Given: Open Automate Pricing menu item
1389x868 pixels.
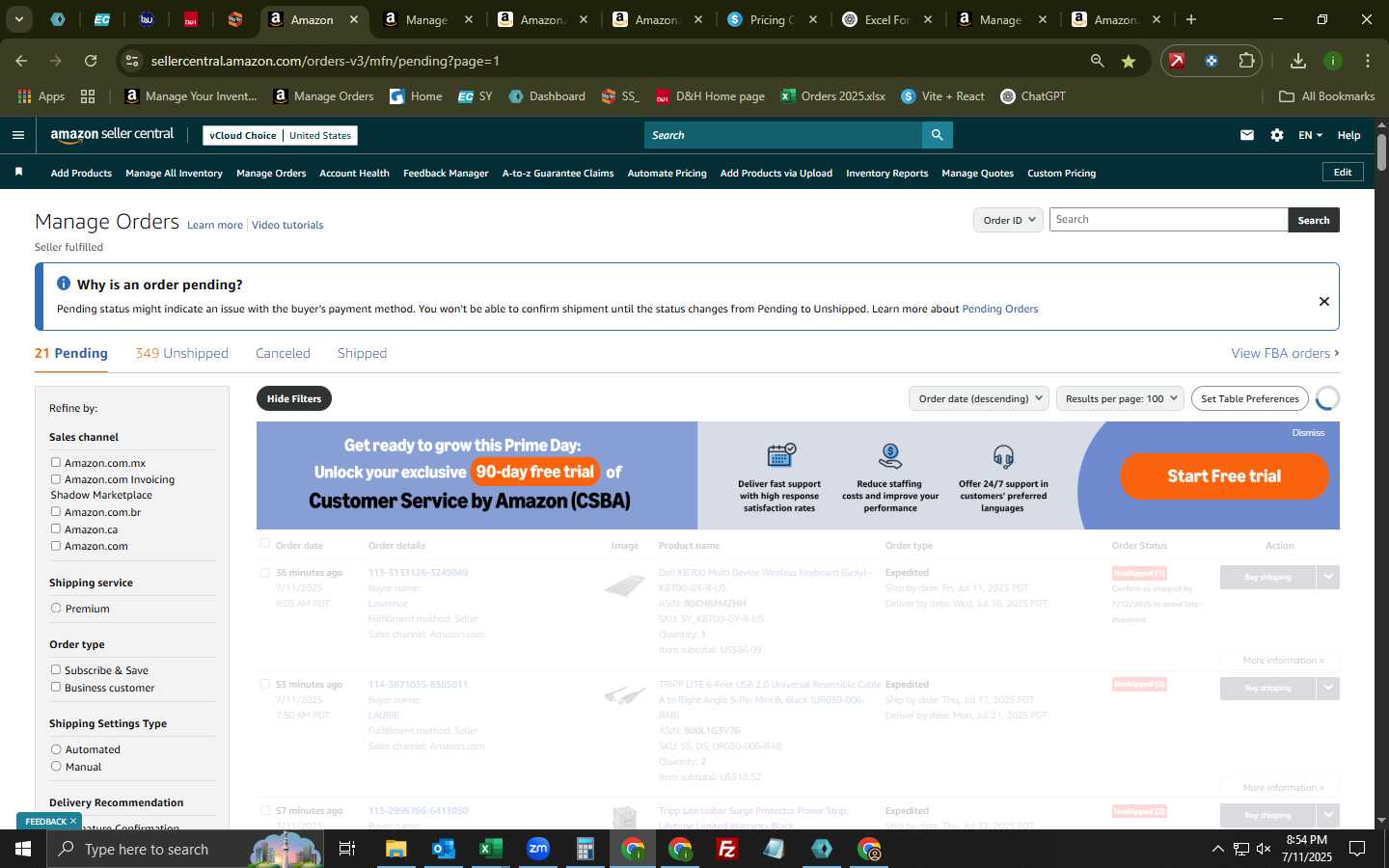Looking at the screenshot, I should 667,174.
